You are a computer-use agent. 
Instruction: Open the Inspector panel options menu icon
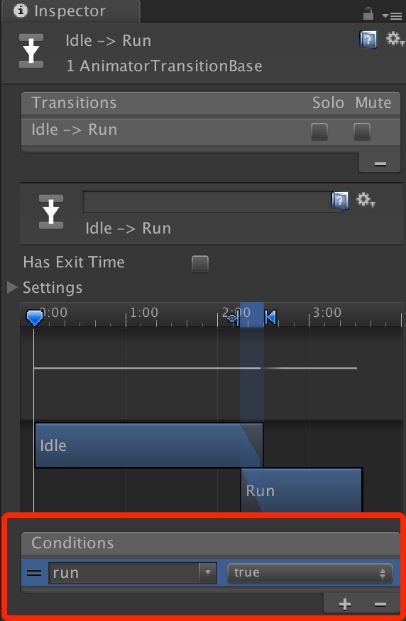[392, 16]
